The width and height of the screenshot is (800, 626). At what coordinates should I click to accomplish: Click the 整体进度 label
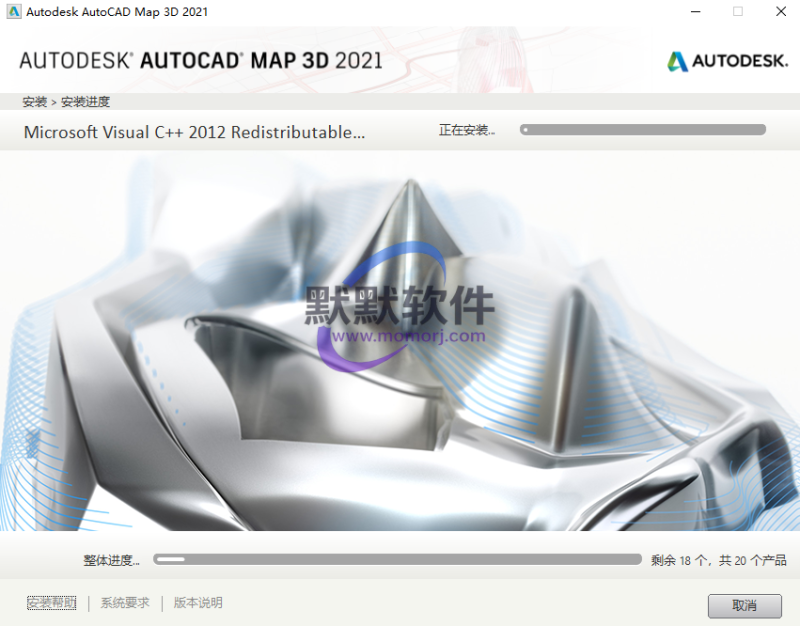[x=111, y=561]
